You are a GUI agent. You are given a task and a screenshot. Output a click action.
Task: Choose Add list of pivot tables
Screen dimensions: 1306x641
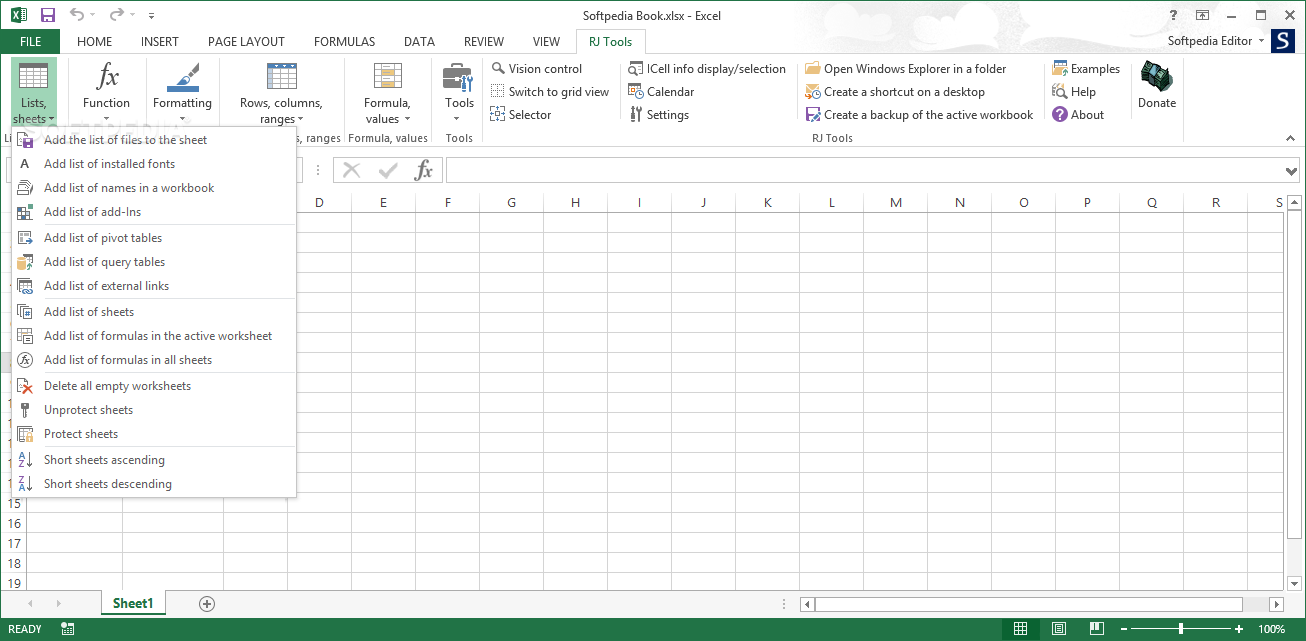155,238
